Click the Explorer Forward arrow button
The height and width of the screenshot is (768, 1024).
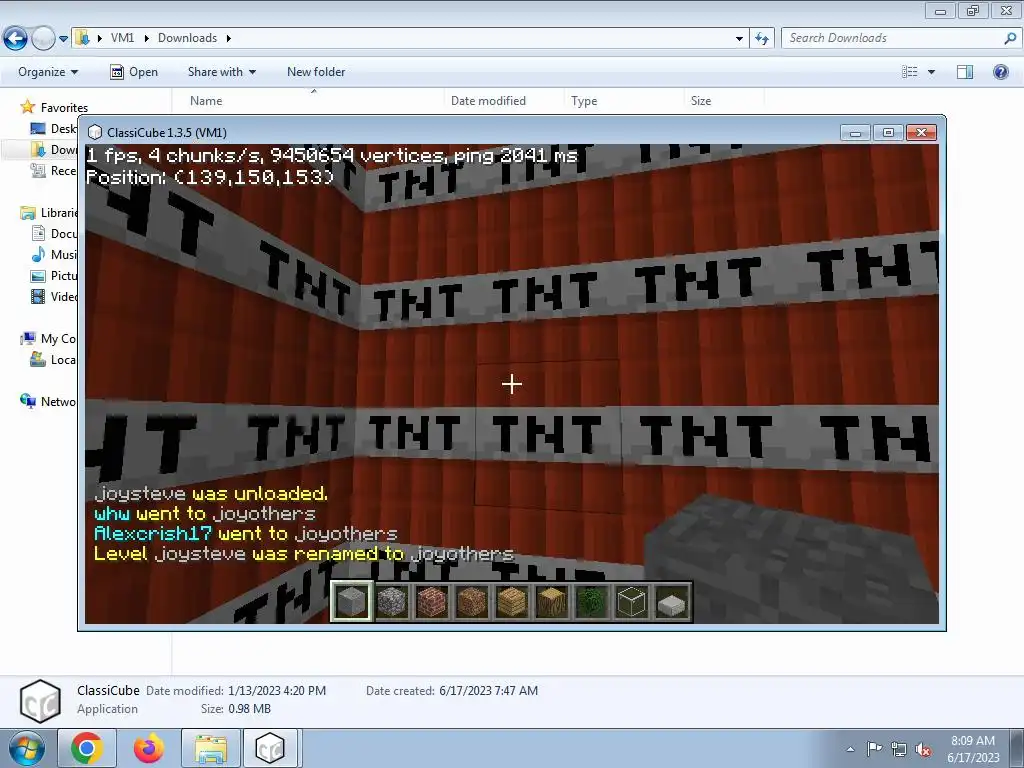point(43,39)
